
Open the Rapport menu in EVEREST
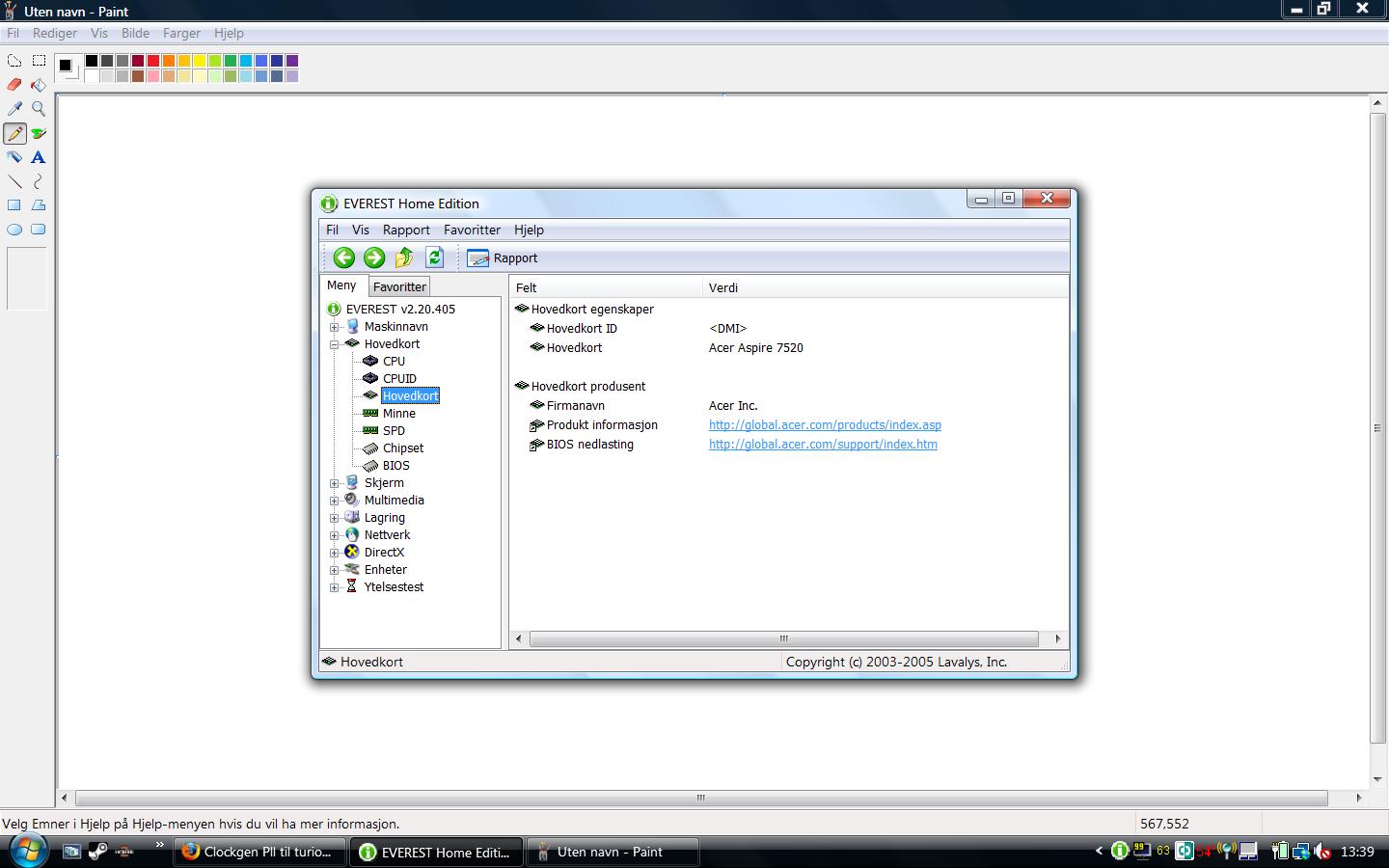click(x=406, y=230)
